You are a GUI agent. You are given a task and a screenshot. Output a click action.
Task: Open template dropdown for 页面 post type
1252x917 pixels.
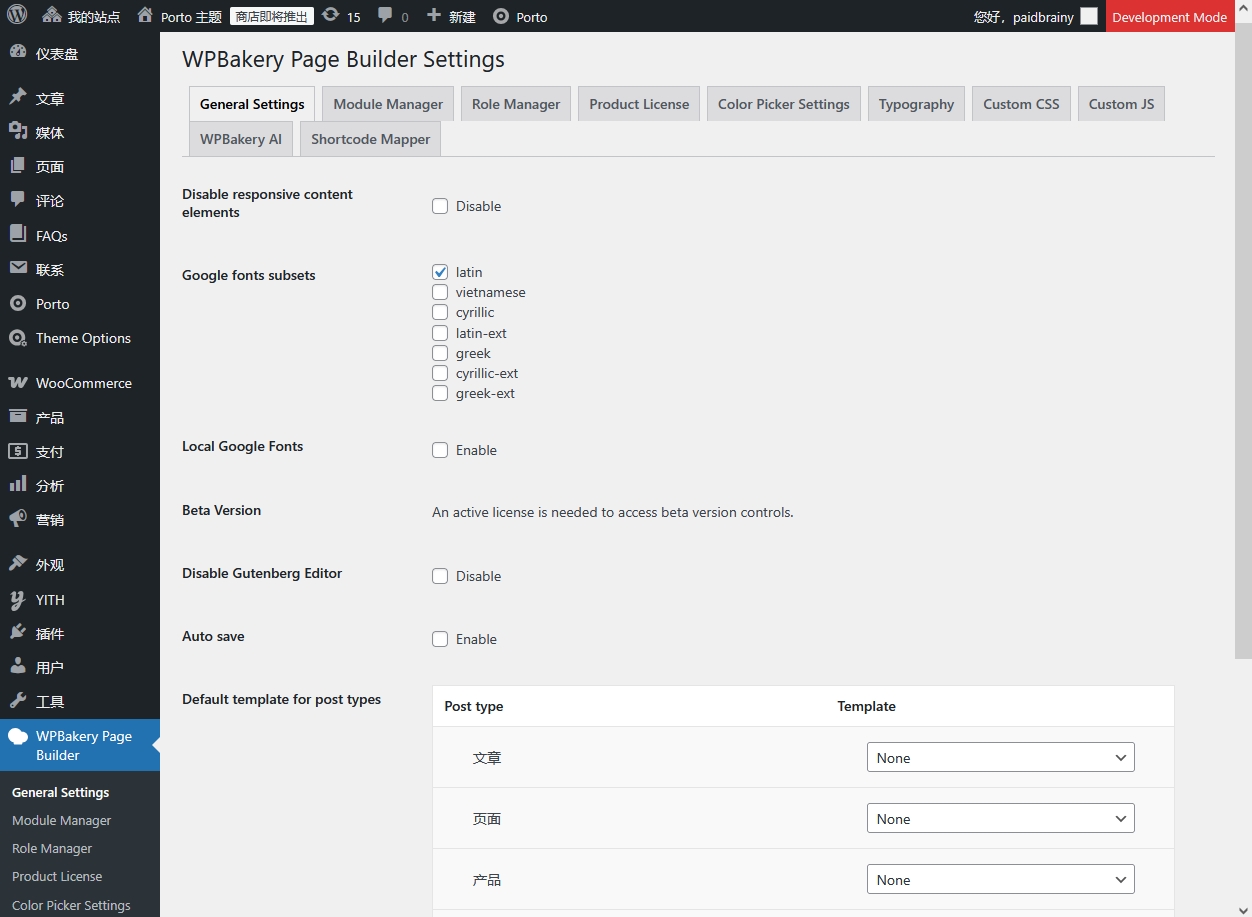coord(1000,818)
